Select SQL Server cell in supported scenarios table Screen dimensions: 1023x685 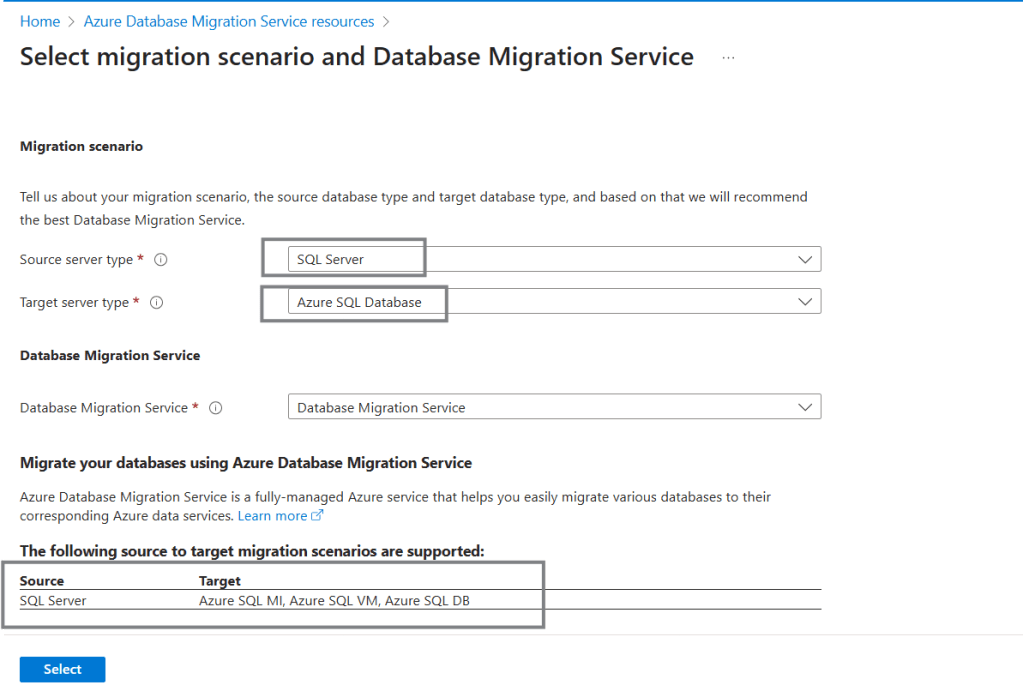pos(53,600)
